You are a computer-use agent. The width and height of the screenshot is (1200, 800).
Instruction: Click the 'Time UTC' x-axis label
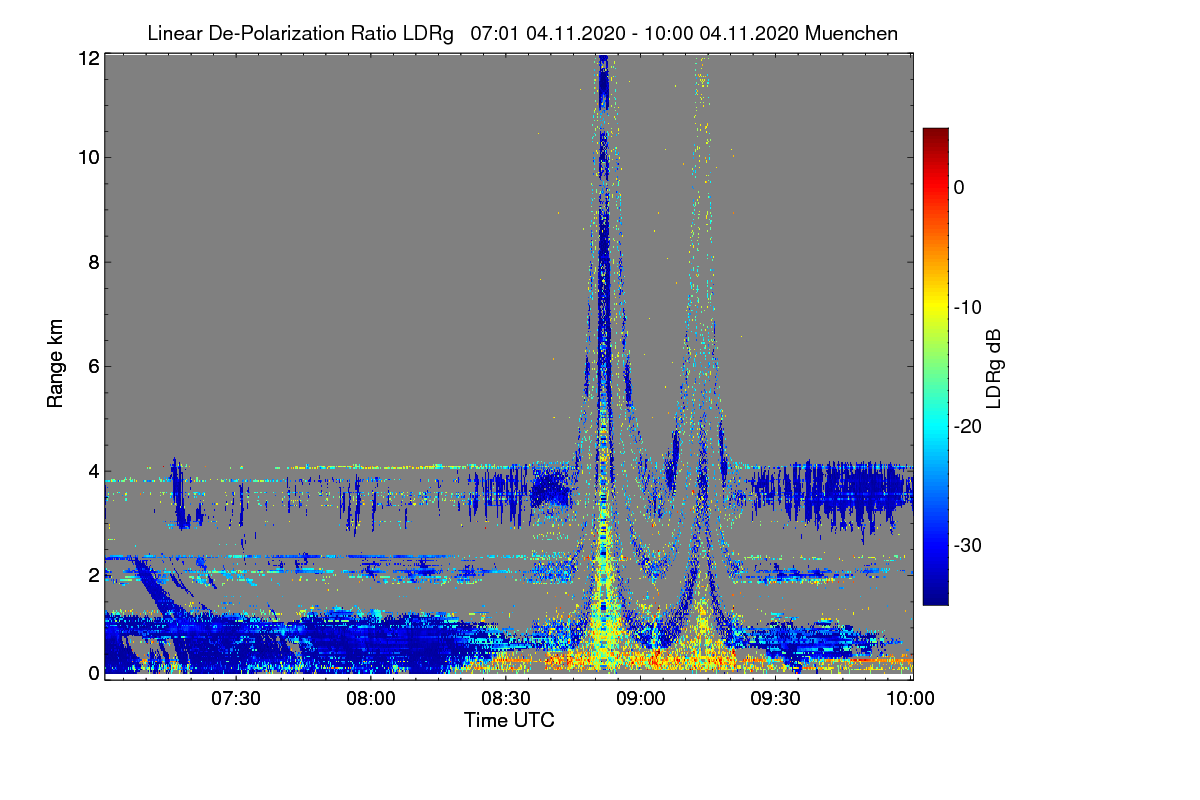[509, 719]
